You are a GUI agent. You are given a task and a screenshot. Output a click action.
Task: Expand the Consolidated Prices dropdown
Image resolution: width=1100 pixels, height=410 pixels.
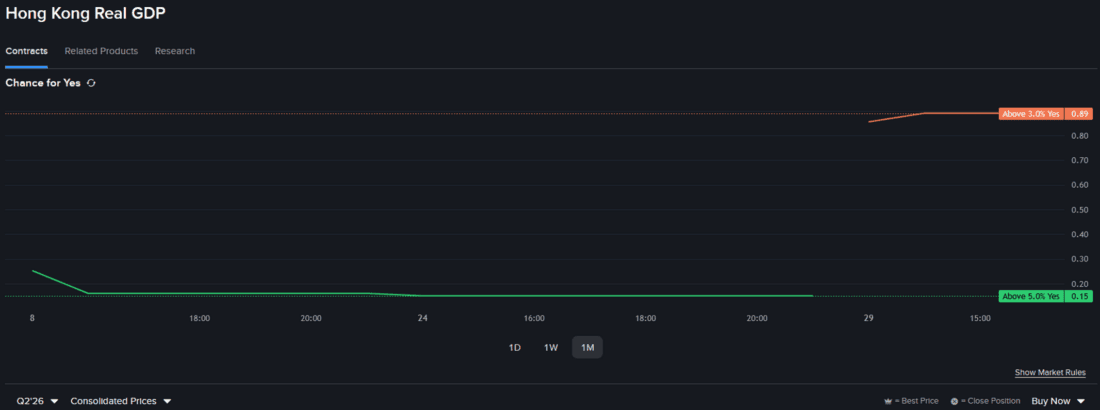pos(121,401)
